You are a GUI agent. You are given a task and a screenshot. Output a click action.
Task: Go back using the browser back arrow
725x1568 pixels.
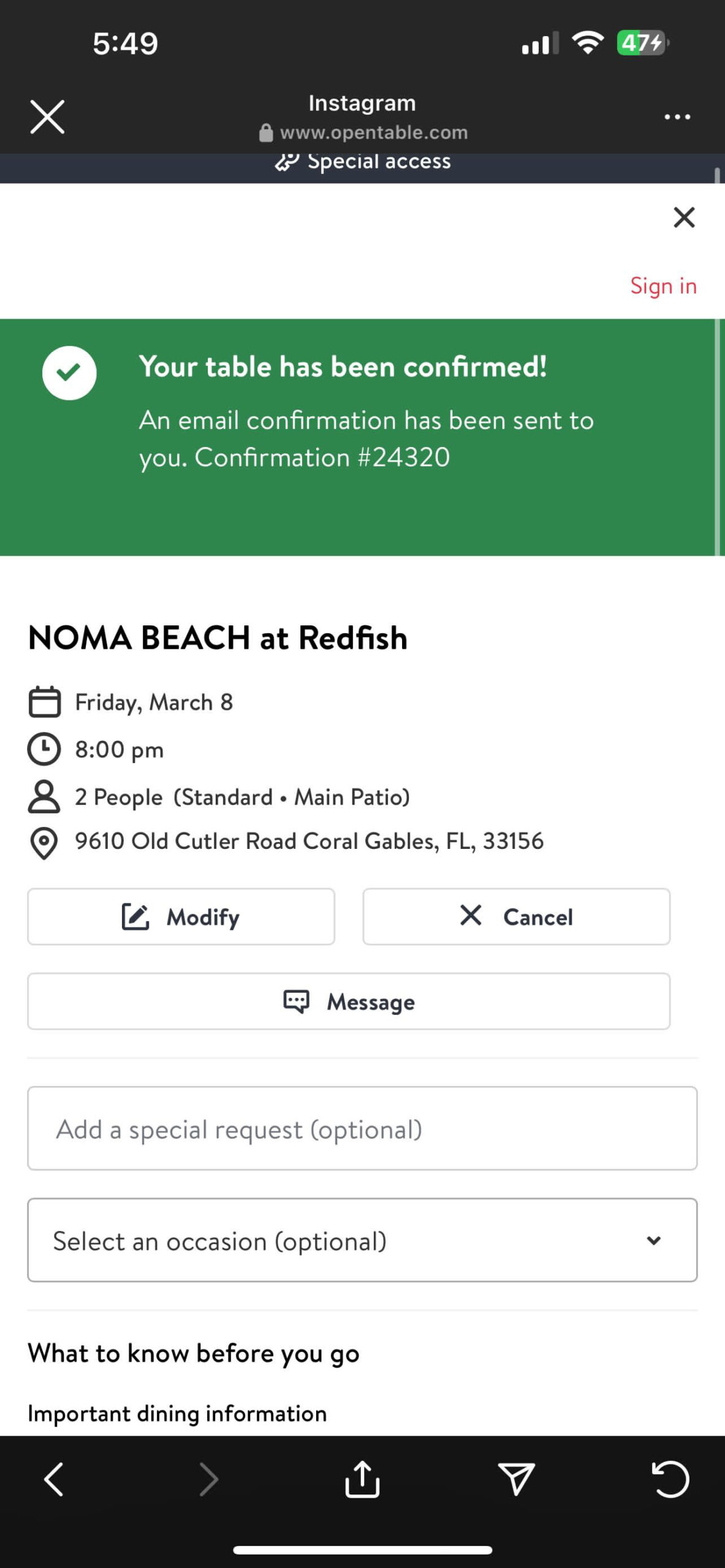pyautogui.click(x=54, y=1479)
